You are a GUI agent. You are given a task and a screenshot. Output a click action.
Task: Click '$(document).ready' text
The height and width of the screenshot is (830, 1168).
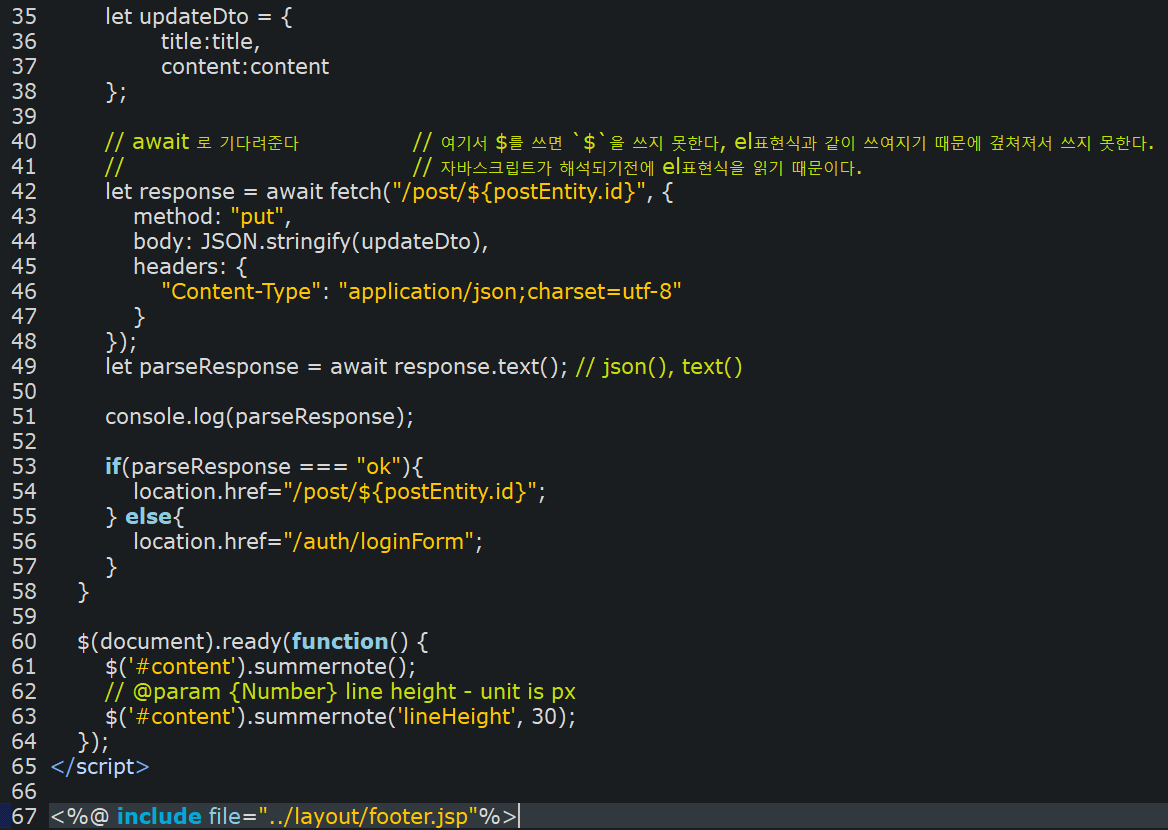pyautogui.click(x=180, y=641)
